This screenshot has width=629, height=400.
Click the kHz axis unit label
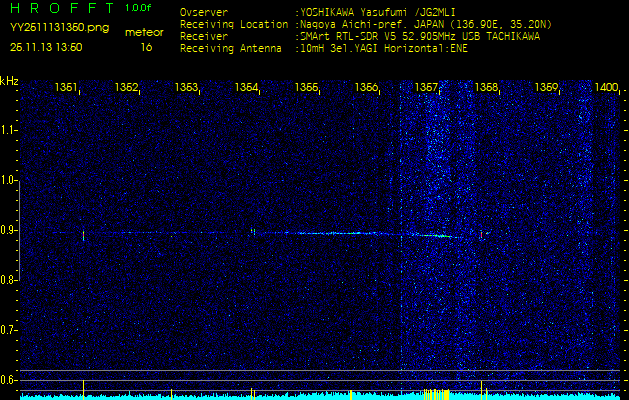(9, 80)
